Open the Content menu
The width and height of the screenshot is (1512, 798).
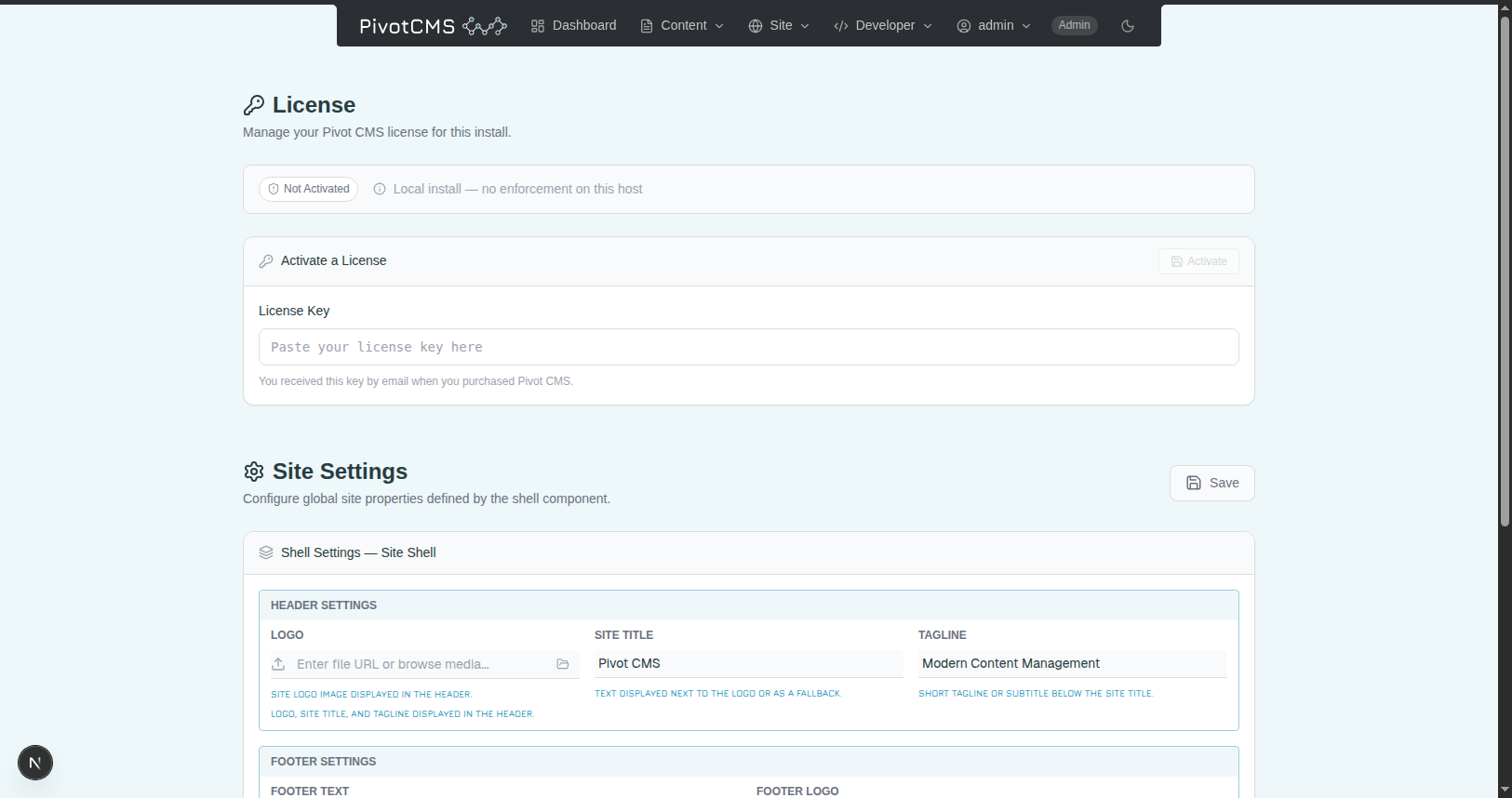pos(682,25)
